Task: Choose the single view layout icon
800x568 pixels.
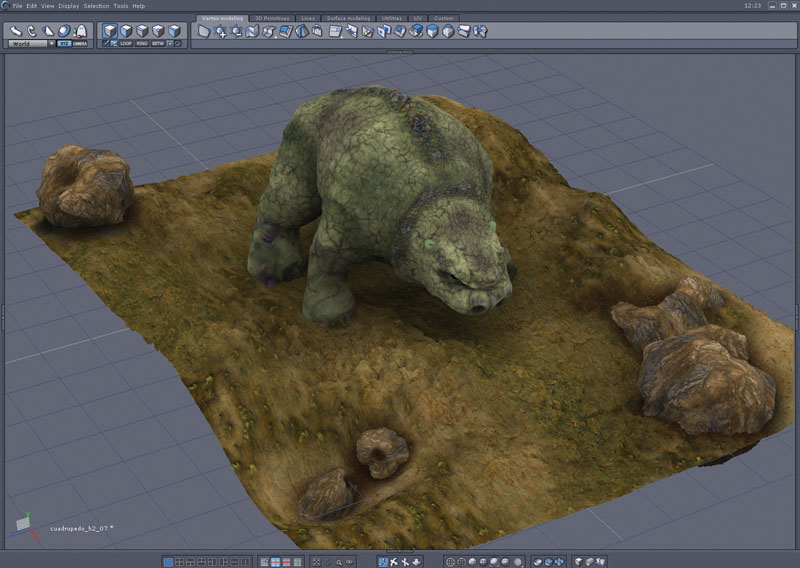Action: pyautogui.click(x=168, y=562)
